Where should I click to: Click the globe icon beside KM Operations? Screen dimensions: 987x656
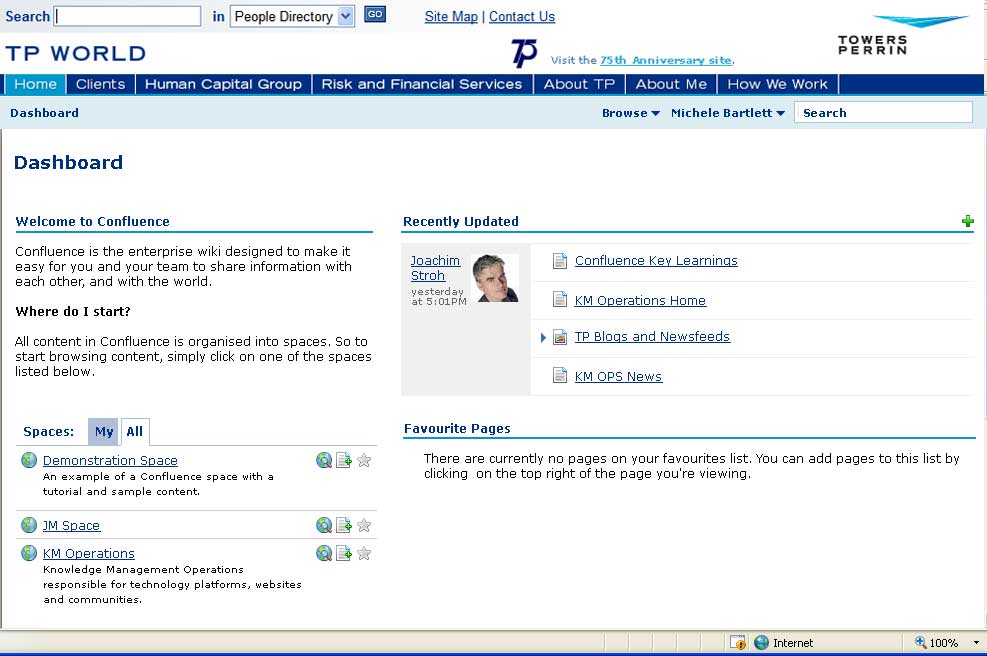click(x=29, y=553)
